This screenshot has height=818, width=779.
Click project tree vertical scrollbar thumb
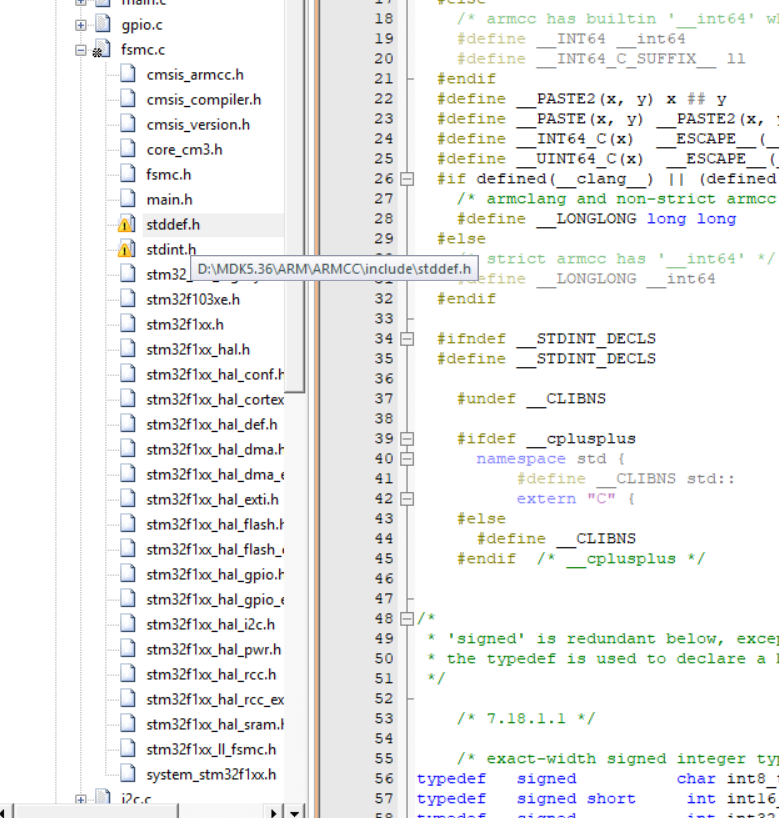pyautogui.click(x=295, y=196)
